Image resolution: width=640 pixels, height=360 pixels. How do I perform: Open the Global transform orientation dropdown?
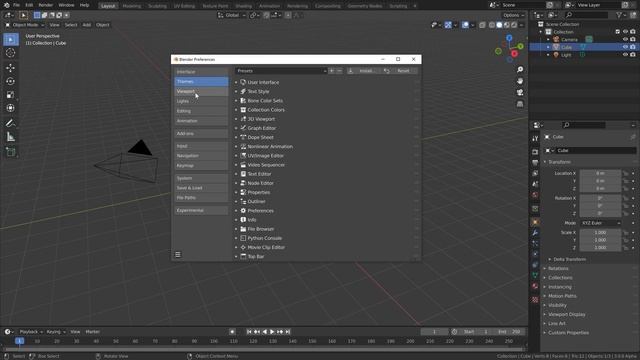coord(232,15)
